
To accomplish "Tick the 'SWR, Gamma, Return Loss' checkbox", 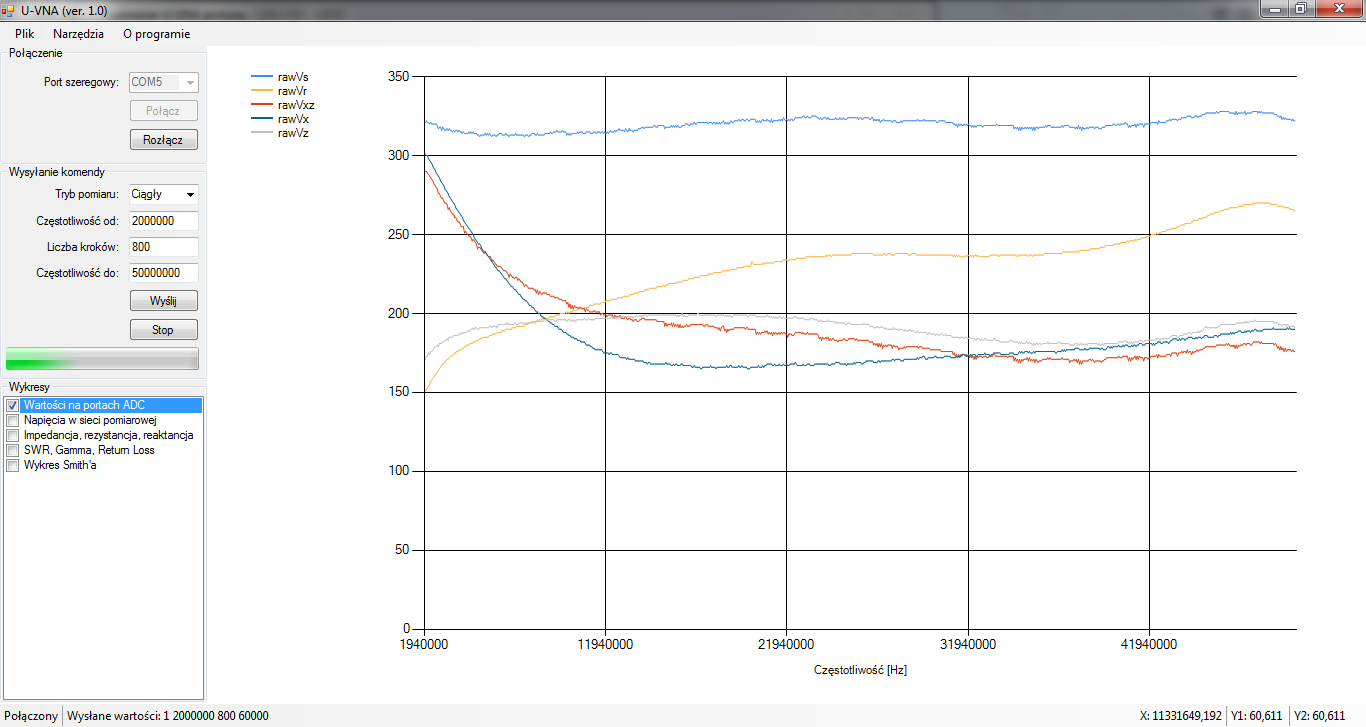I will click(13, 450).
